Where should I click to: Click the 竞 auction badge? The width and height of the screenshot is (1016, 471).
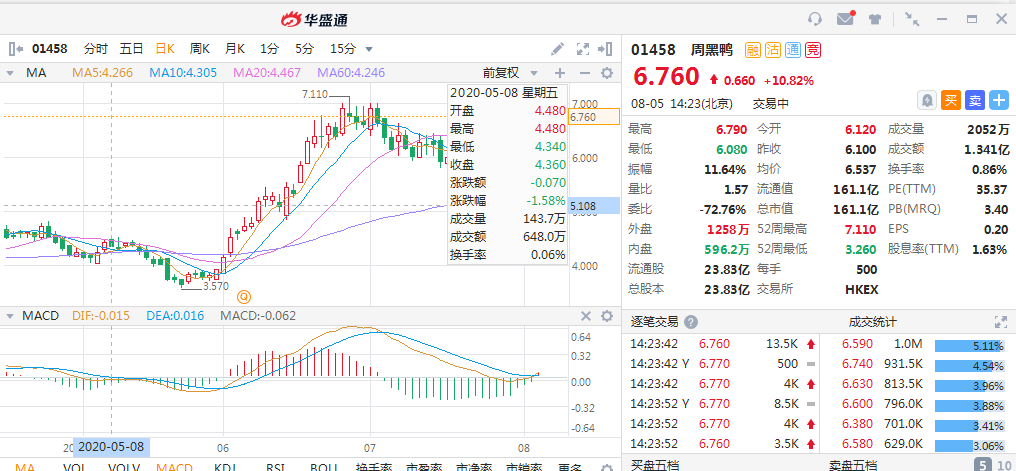pyautogui.click(x=813, y=50)
